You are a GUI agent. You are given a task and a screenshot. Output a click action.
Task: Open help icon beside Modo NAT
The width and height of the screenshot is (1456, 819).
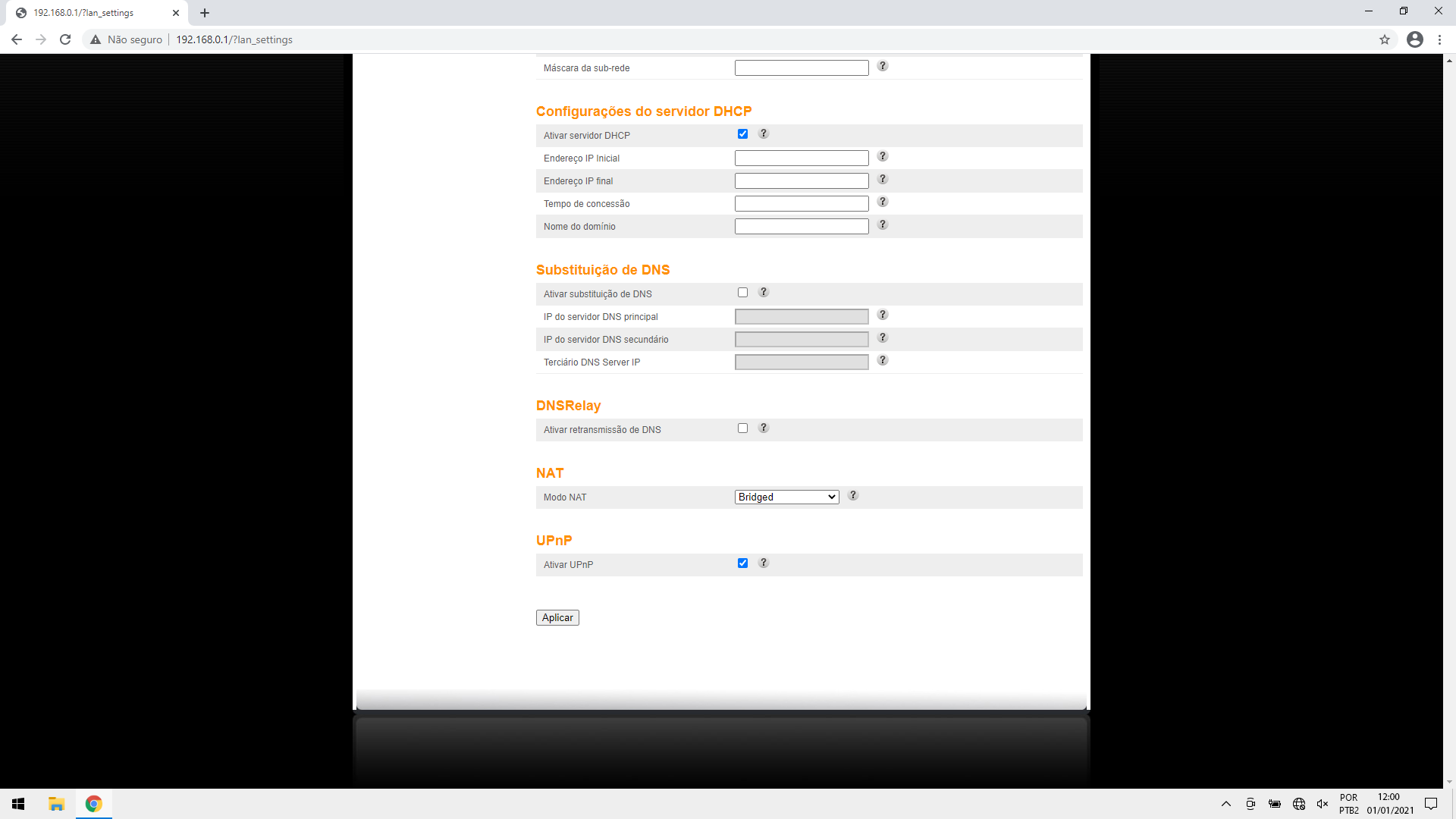[x=853, y=495]
